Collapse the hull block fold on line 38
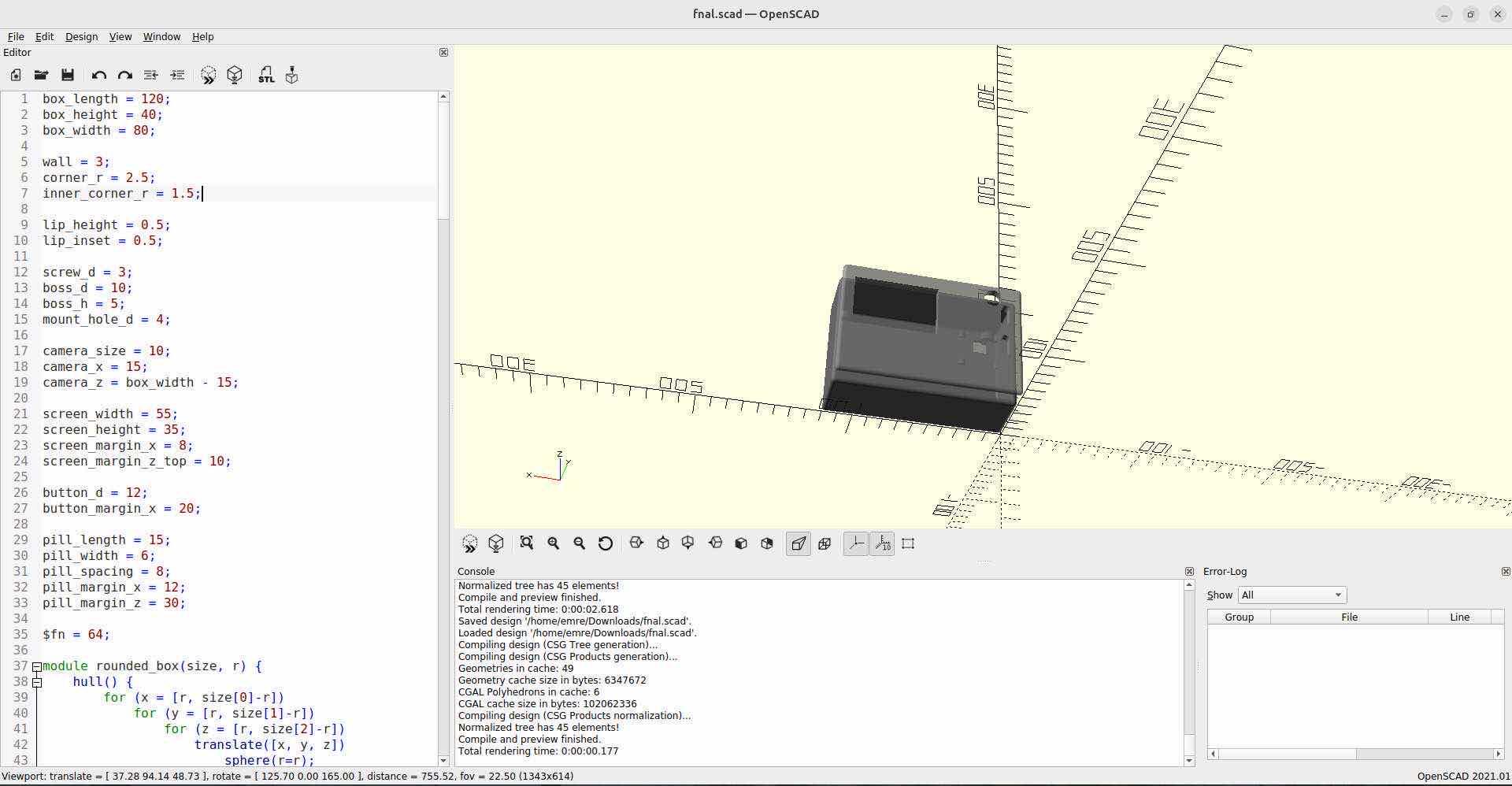This screenshot has height=786, width=1512. click(36, 682)
